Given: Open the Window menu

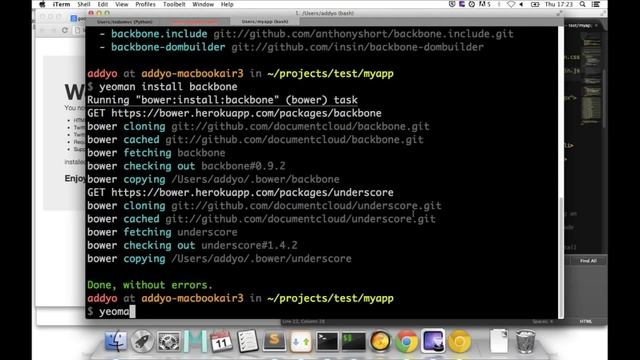Looking at the screenshot, I should tap(203, 4).
